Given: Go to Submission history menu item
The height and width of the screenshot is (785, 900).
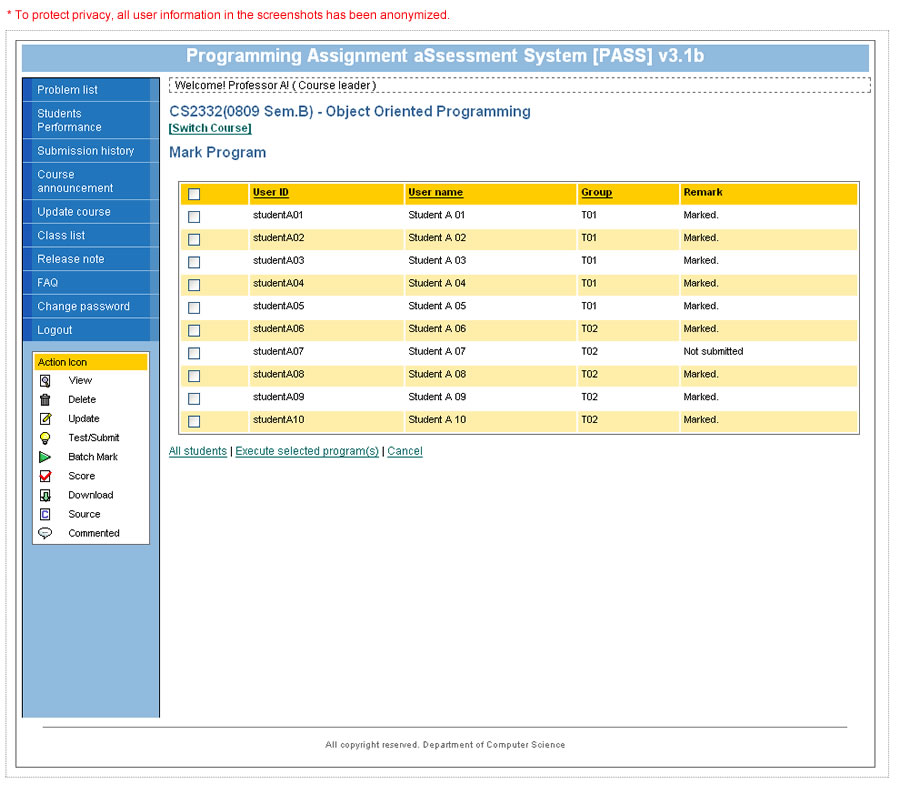Looking at the screenshot, I should tap(85, 151).
